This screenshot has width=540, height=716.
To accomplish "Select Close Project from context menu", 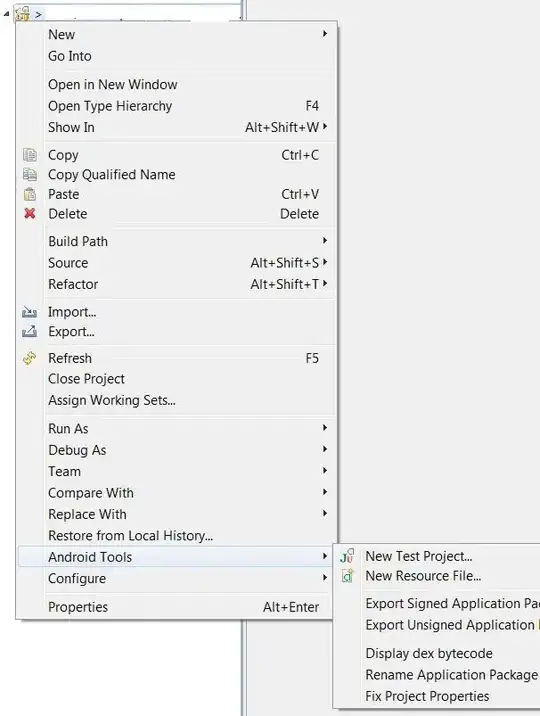I will [86, 379].
